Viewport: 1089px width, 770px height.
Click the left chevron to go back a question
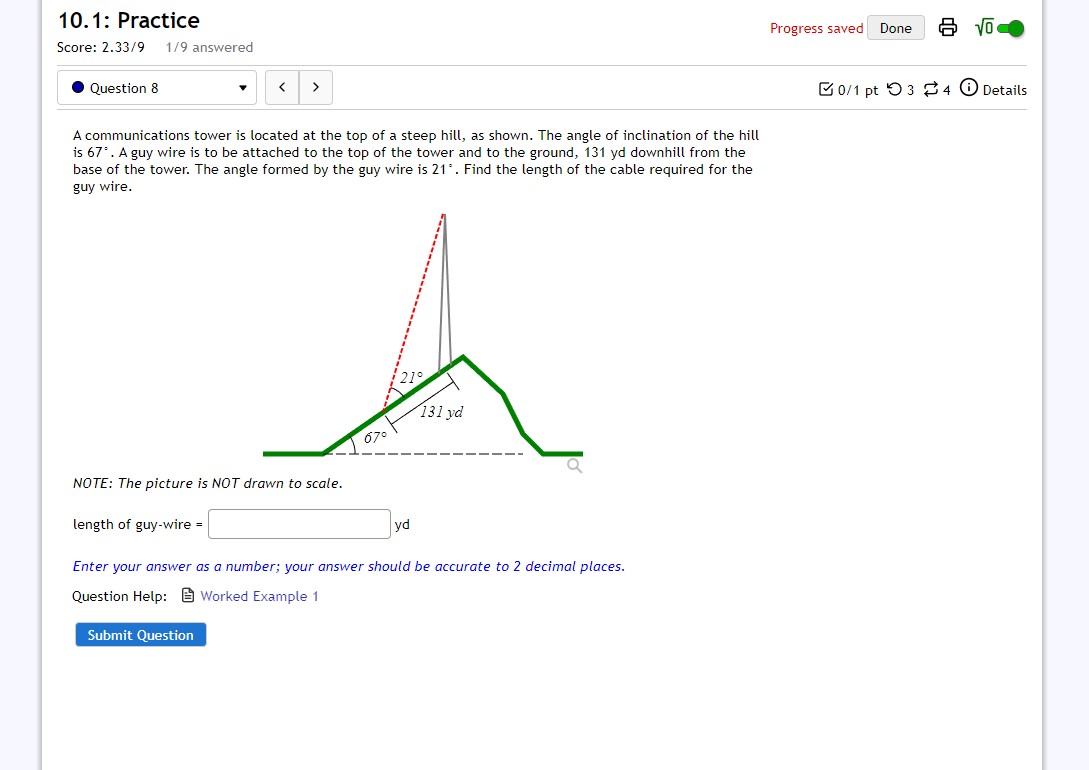pos(280,87)
